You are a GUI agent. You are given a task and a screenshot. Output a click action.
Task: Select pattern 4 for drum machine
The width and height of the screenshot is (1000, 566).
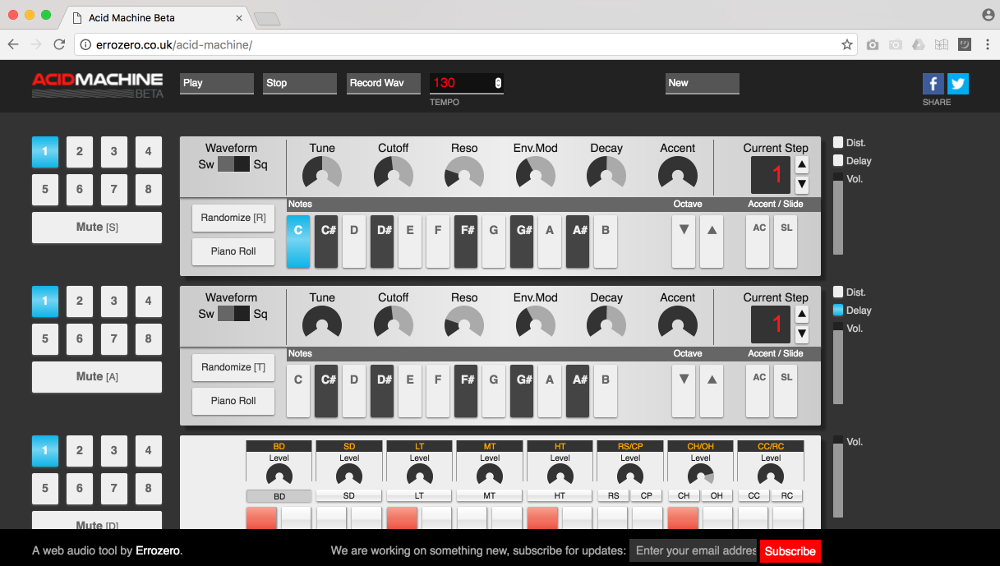pyautogui.click(x=149, y=450)
